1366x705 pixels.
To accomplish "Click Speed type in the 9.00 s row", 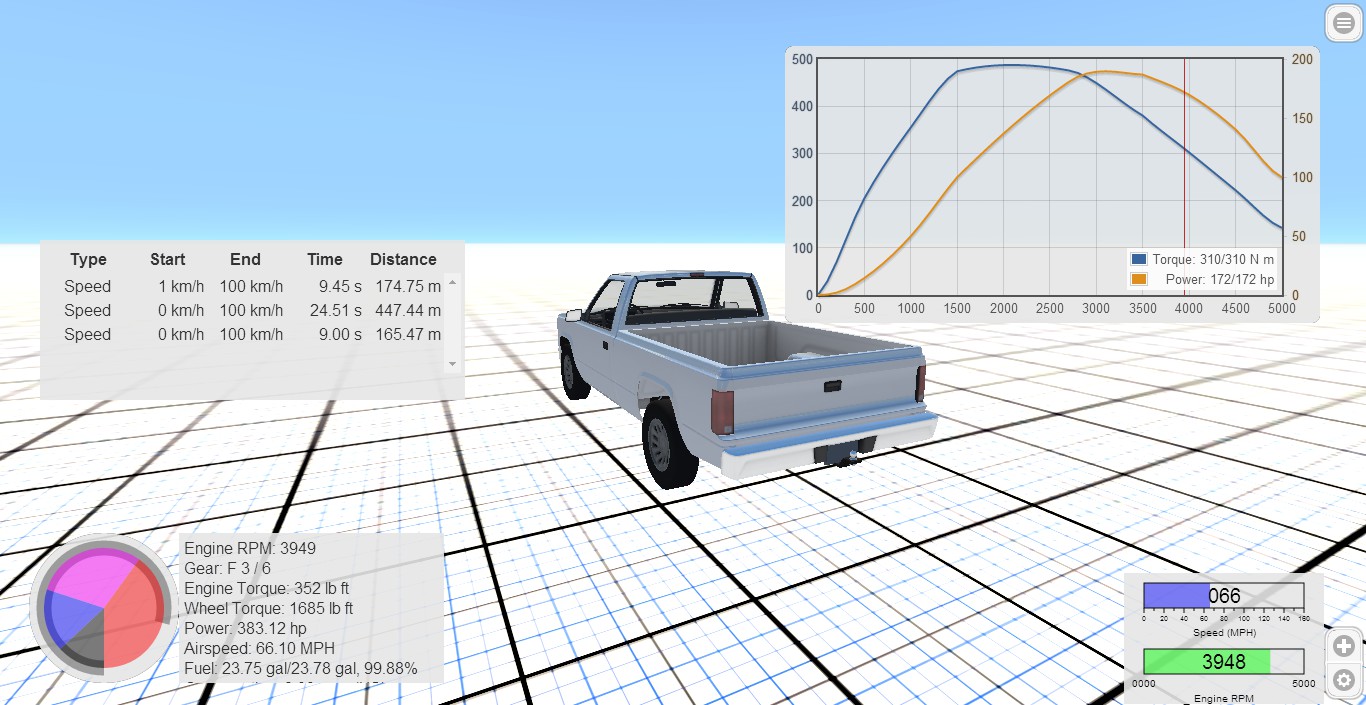I will point(88,334).
